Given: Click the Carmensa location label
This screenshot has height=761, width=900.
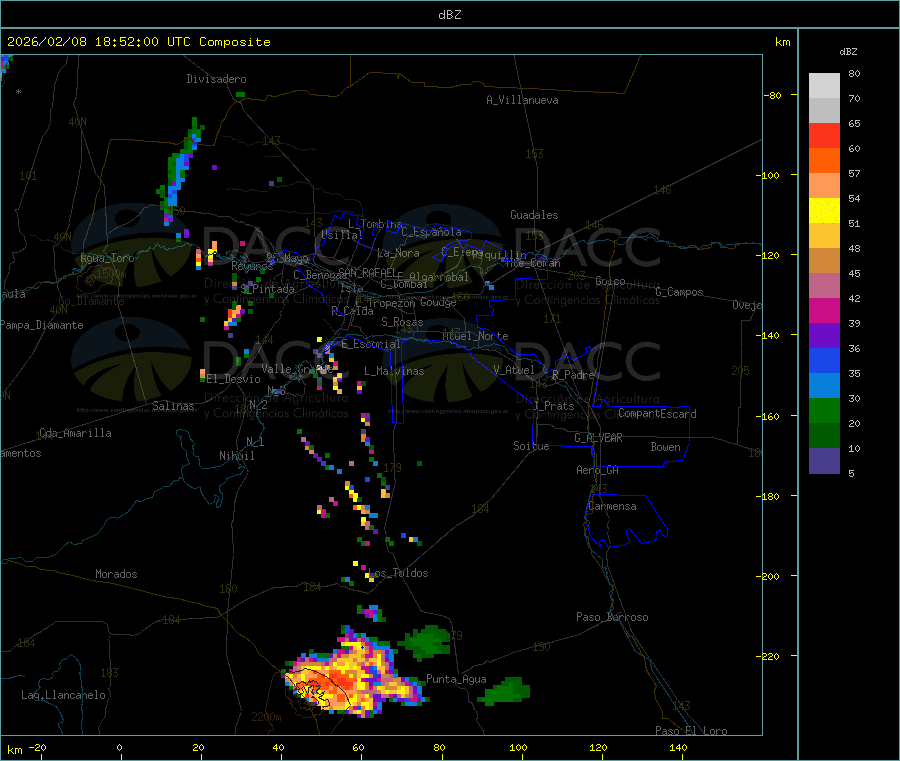Looking at the screenshot, I should click(x=612, y=506).
